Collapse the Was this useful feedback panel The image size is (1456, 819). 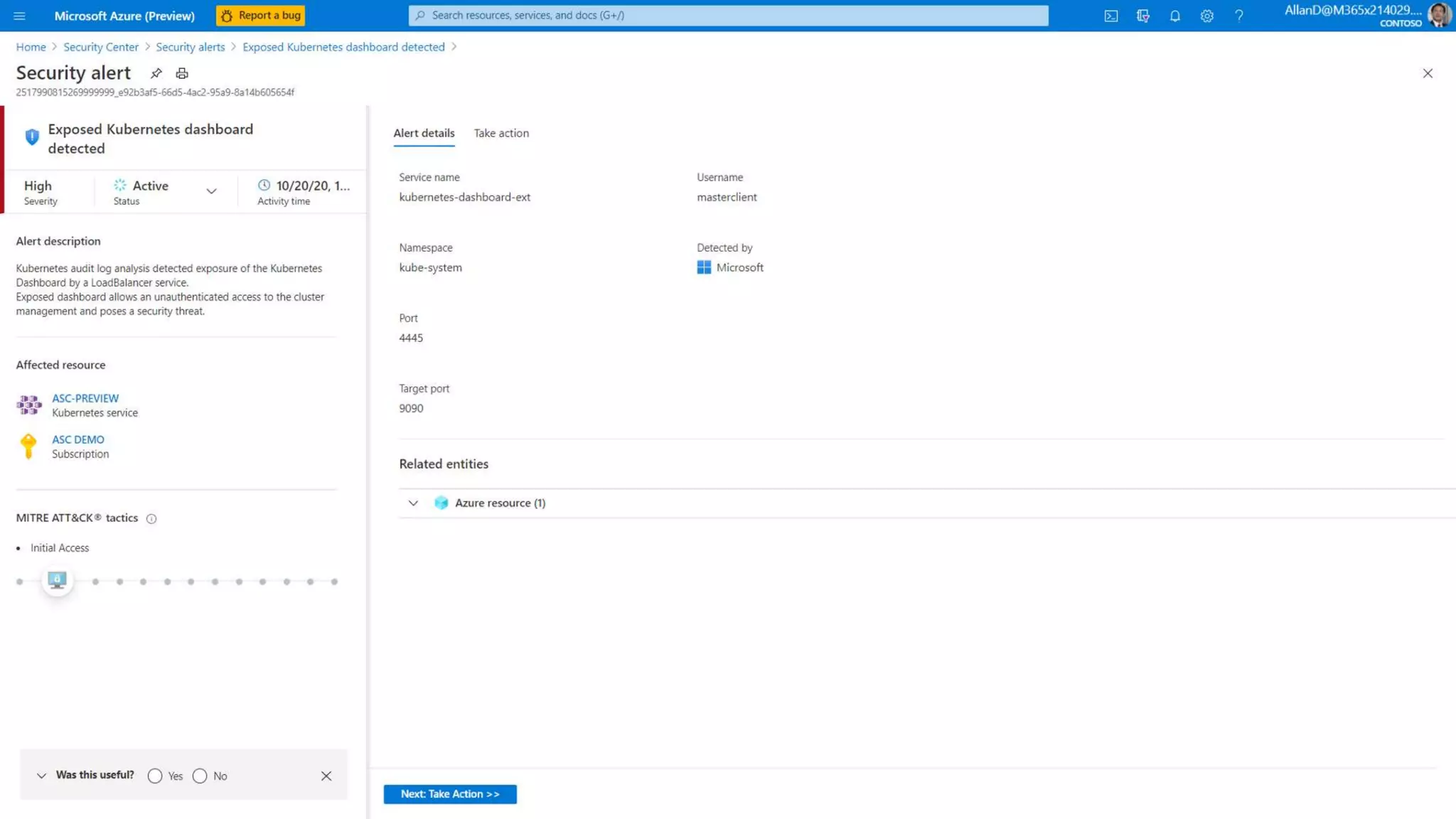point(41,776)
